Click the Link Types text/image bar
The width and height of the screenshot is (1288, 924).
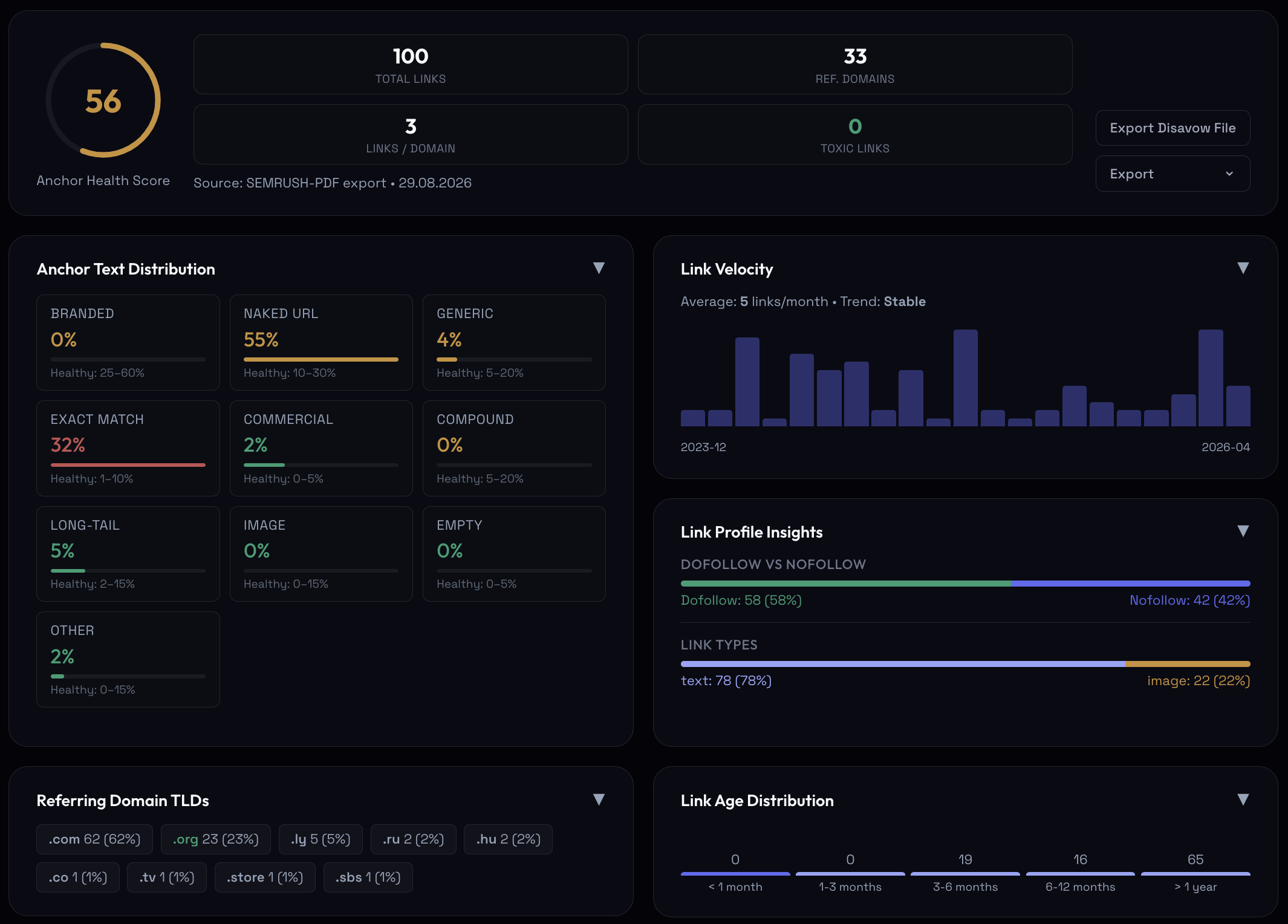965,664
